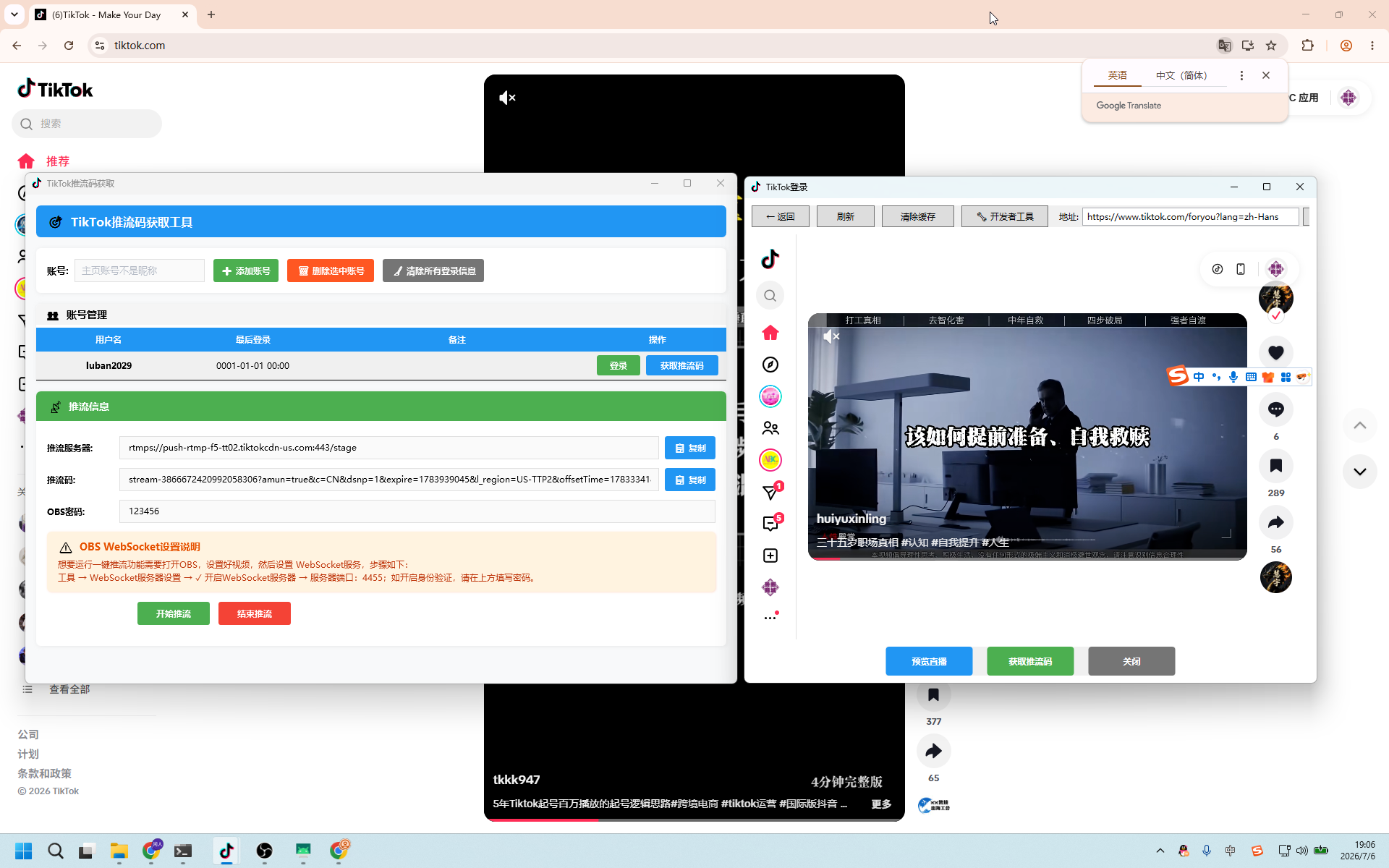Close the Google Translate popup
This screenshot has height=868, width=1389.
click(x=1266, y=75)
